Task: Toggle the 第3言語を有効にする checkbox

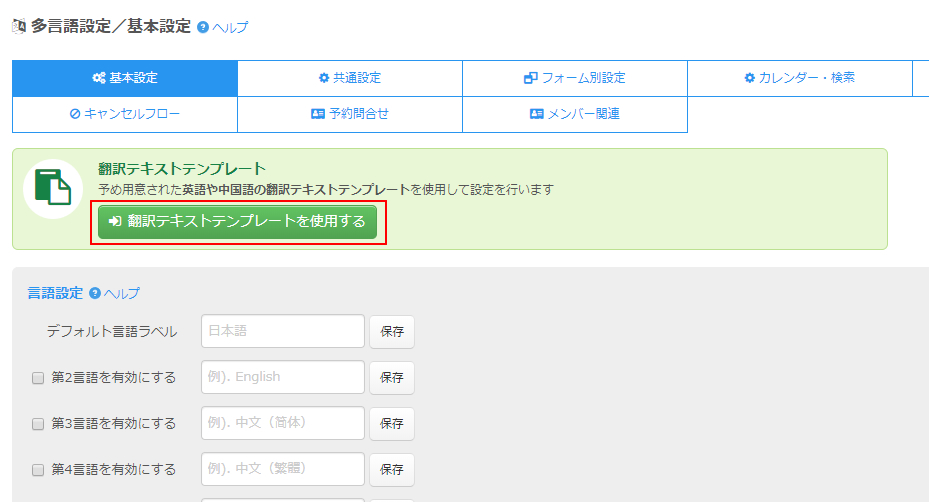Action: [38, 424]
